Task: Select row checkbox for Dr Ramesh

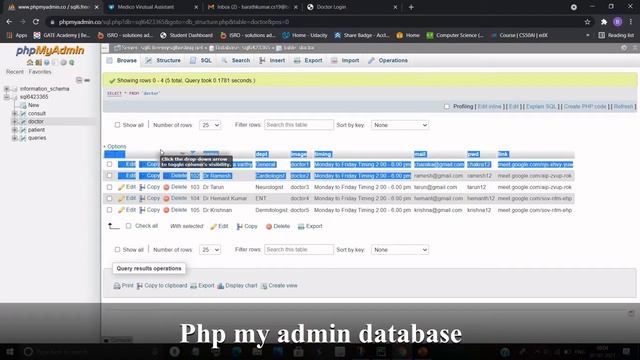Action: (x=109, y=176)
